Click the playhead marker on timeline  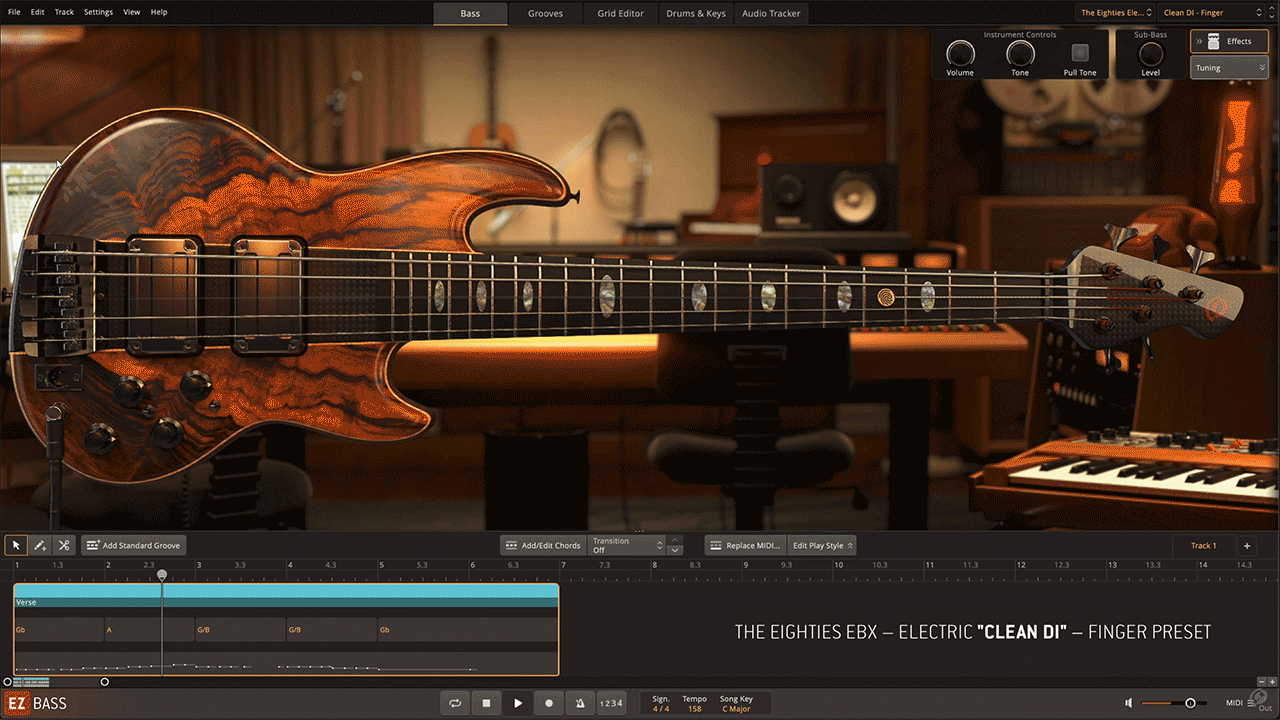162,575
